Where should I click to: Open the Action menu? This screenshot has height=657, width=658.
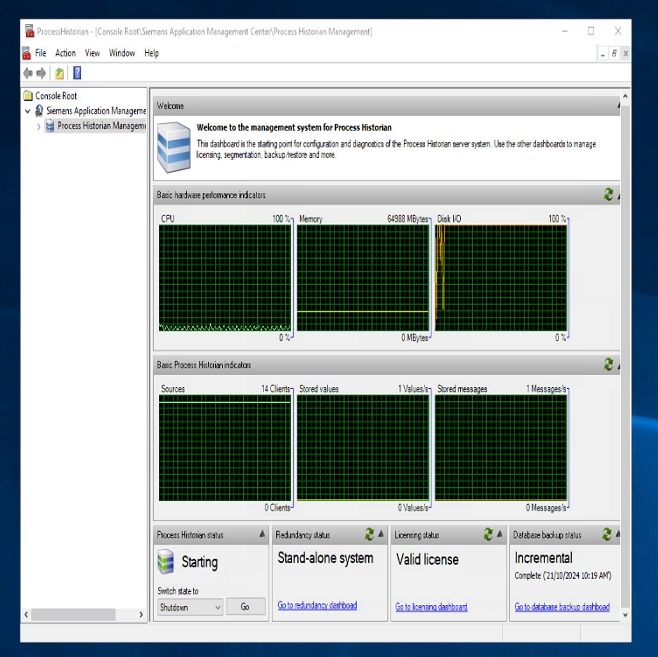[x=65, y=53]
